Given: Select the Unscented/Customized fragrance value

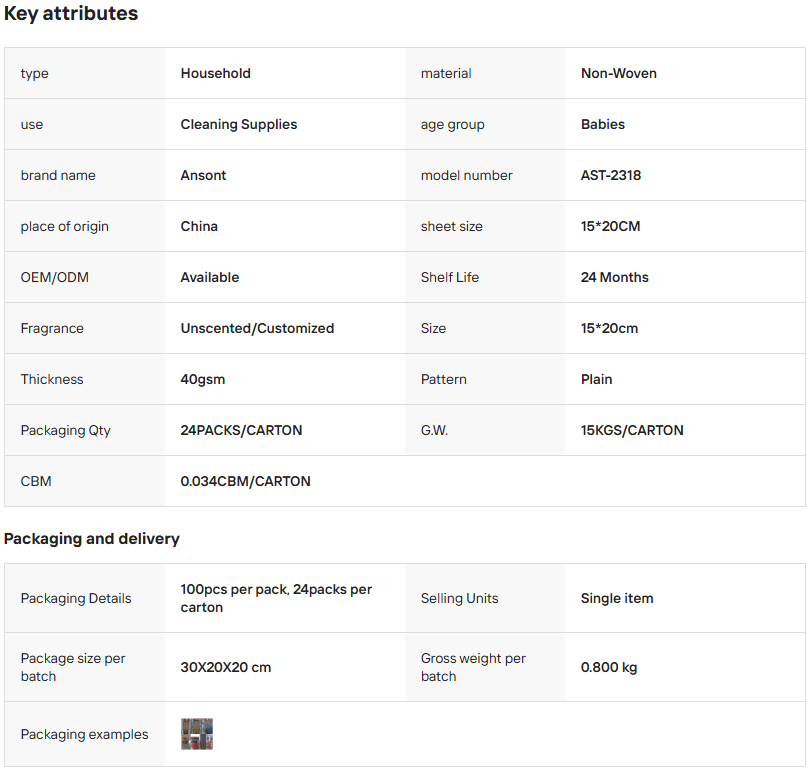Looking at the screenshot, I should pos(257,328).
